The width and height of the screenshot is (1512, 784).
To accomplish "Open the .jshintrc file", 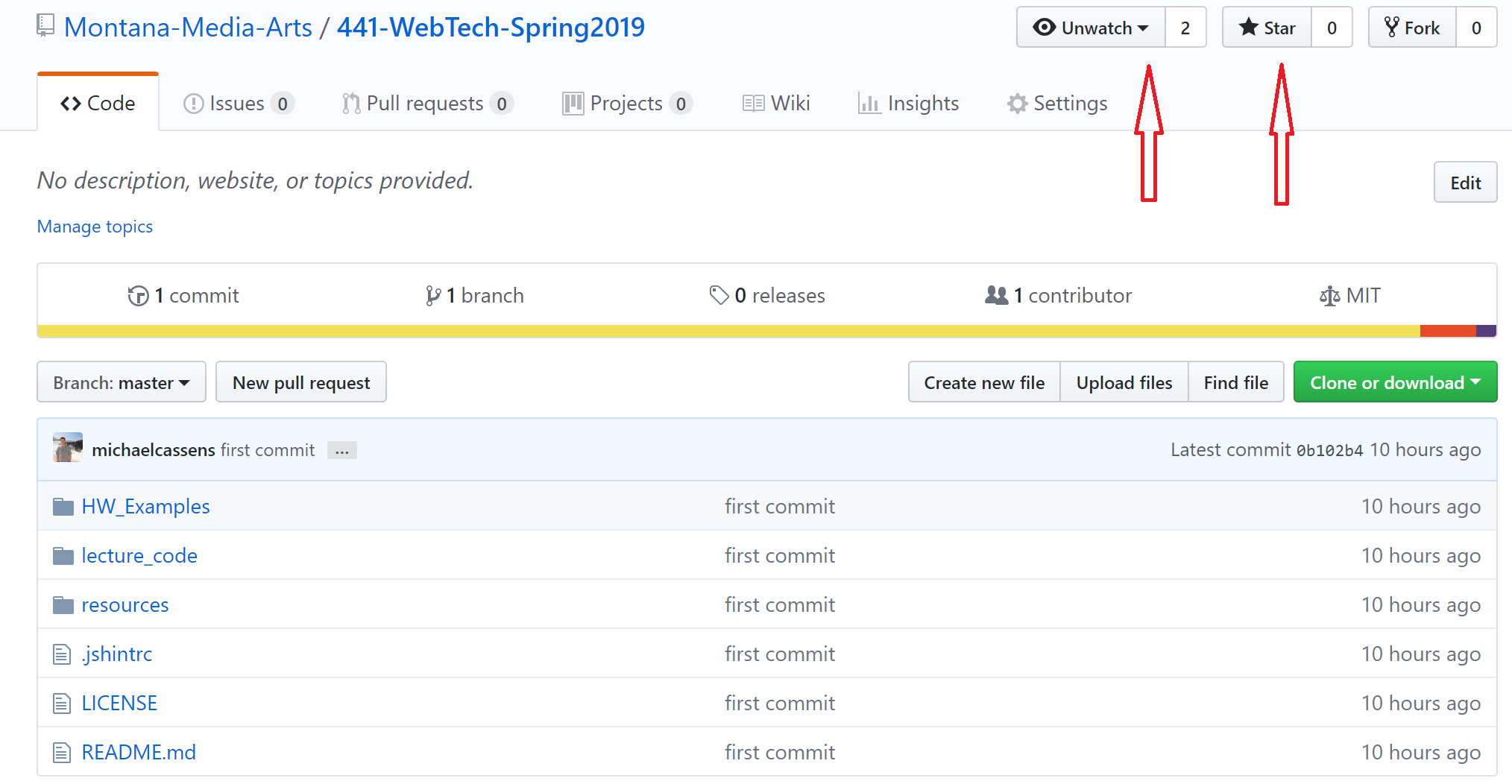I will (117, 654).
